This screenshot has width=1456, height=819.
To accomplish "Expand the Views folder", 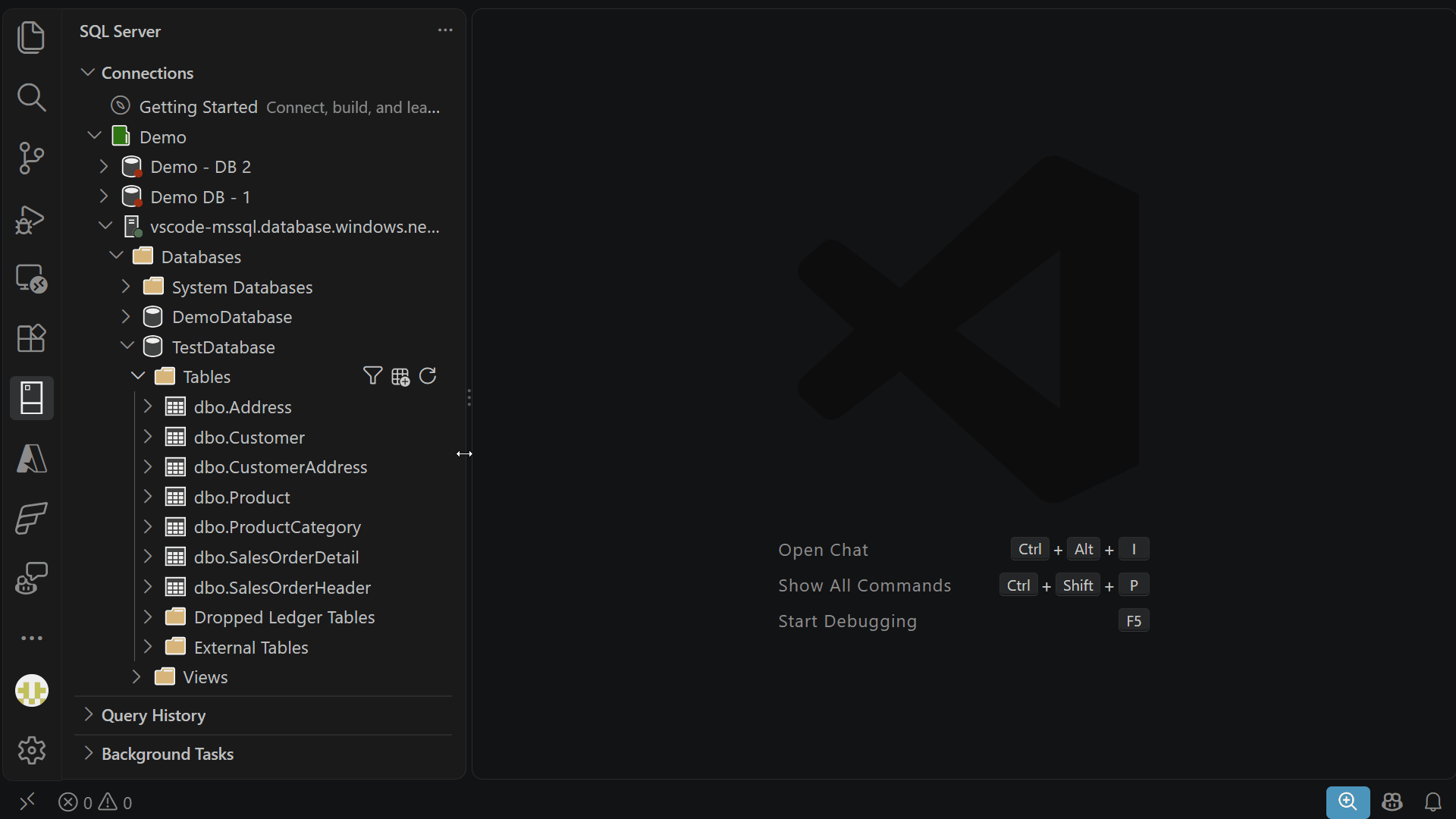I will [136, 677].
